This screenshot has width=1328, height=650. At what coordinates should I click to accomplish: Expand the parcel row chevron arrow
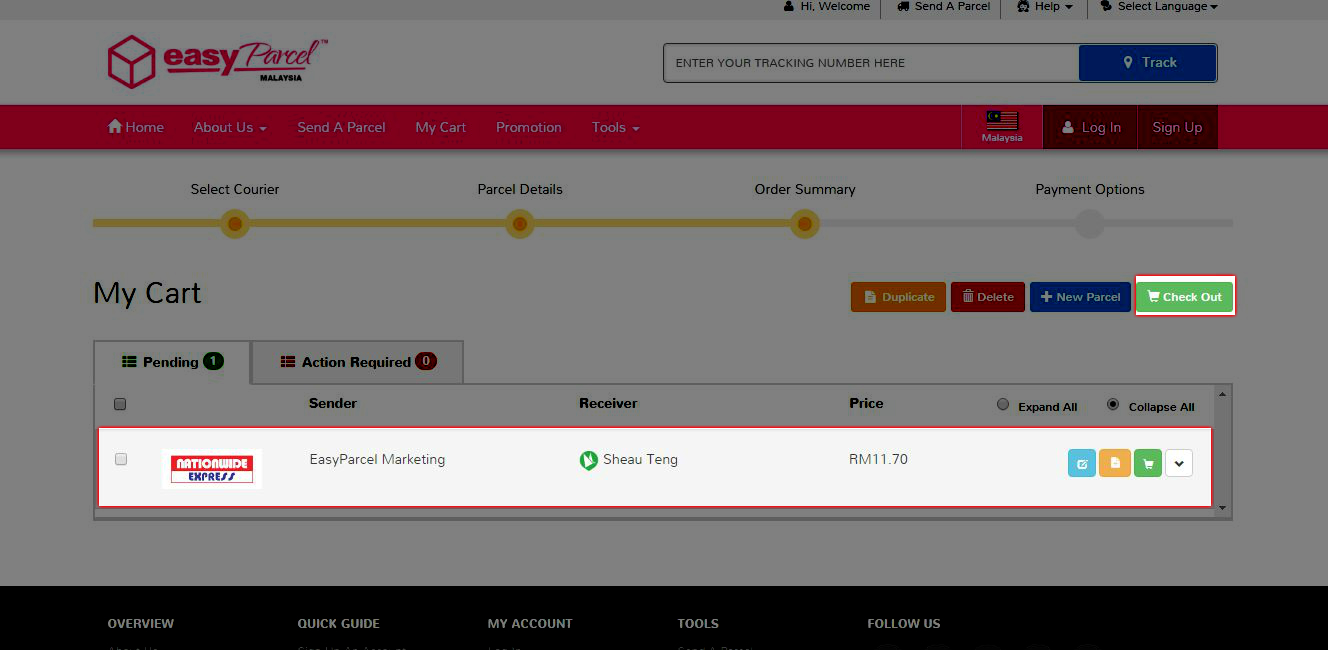click(x=1179, y=464)
